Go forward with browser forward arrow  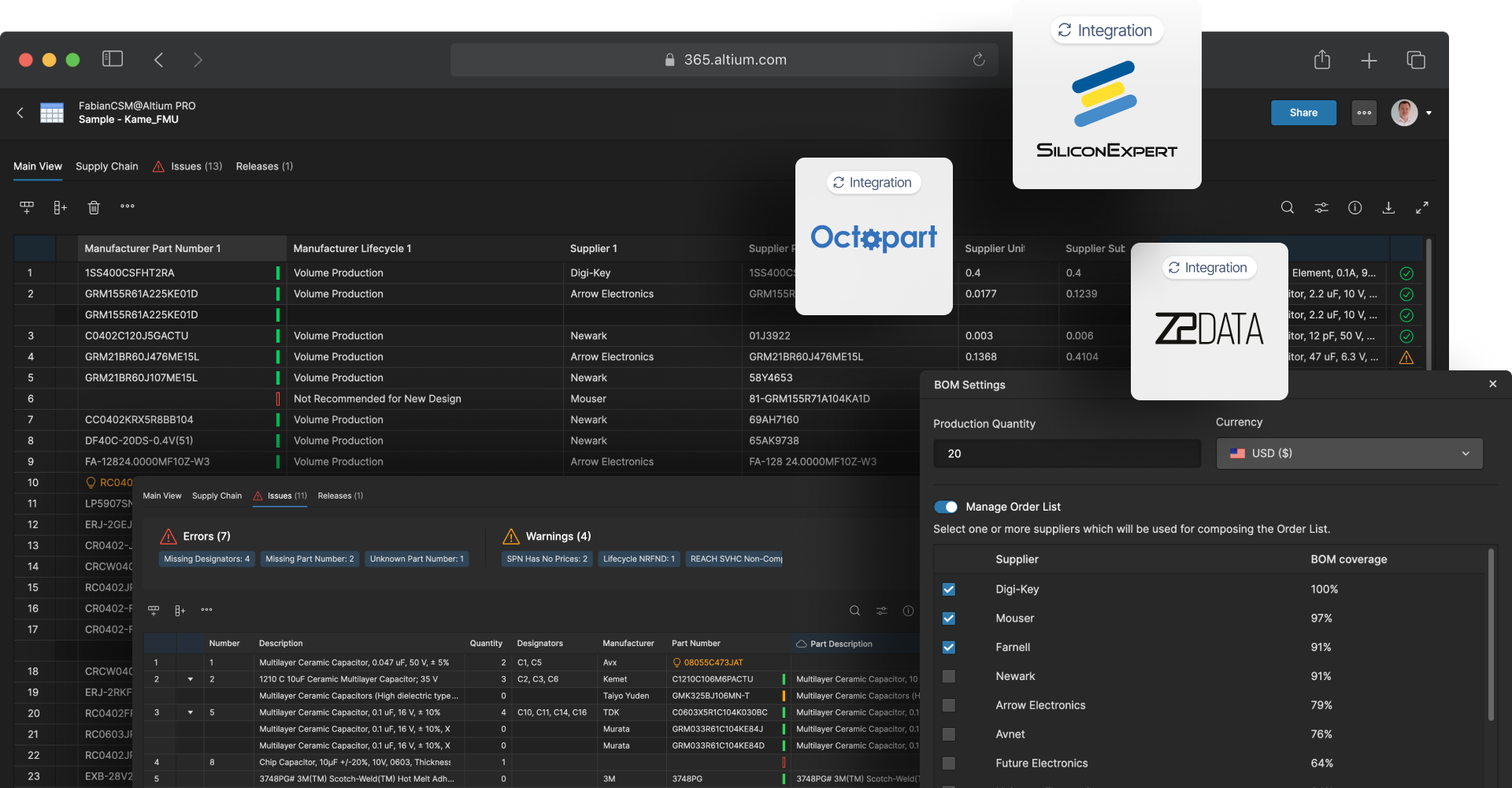[x=198, y=60]
